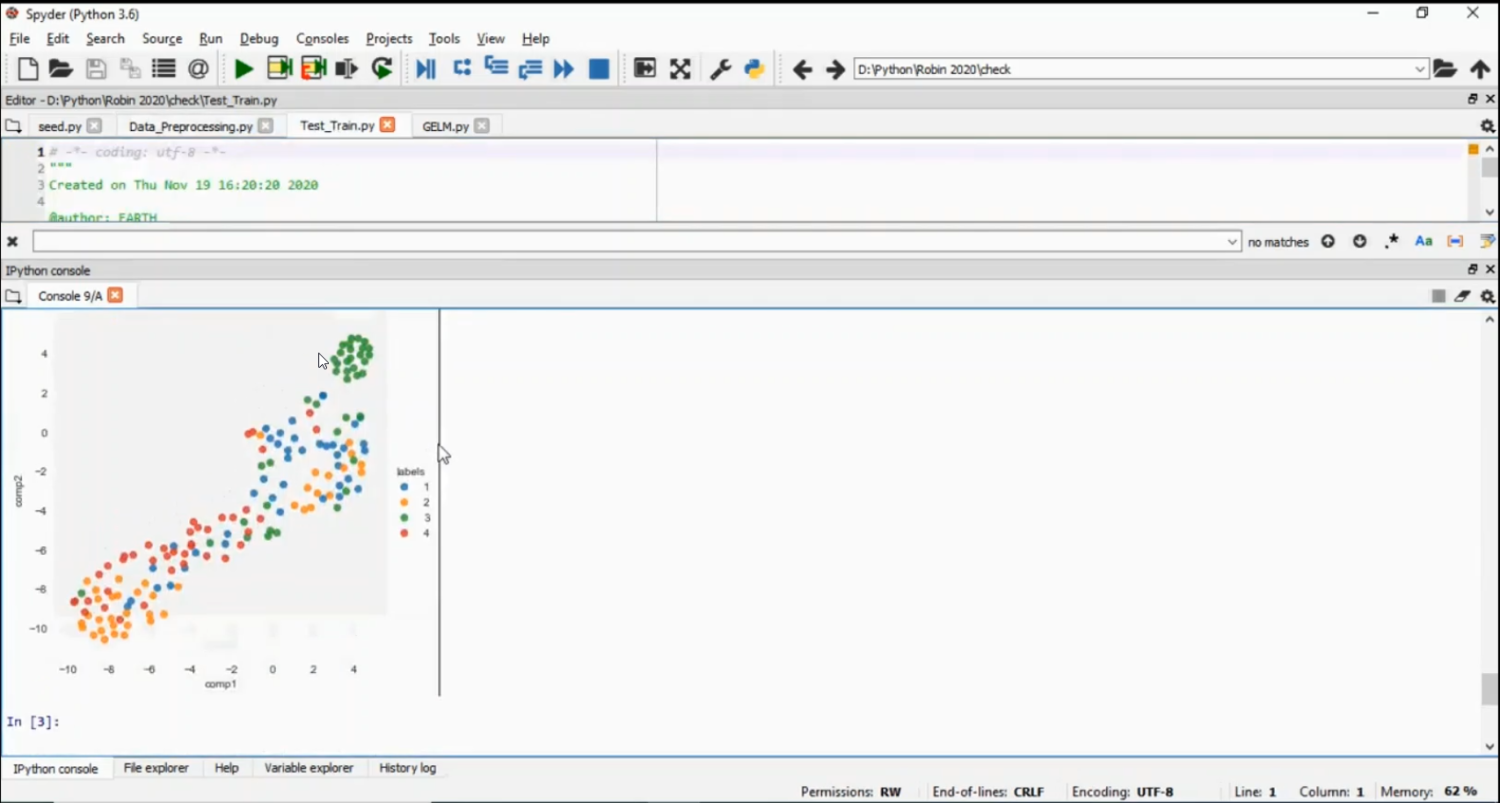
Task: Toggle whole words search option
Action: [x=1455, y=242]
